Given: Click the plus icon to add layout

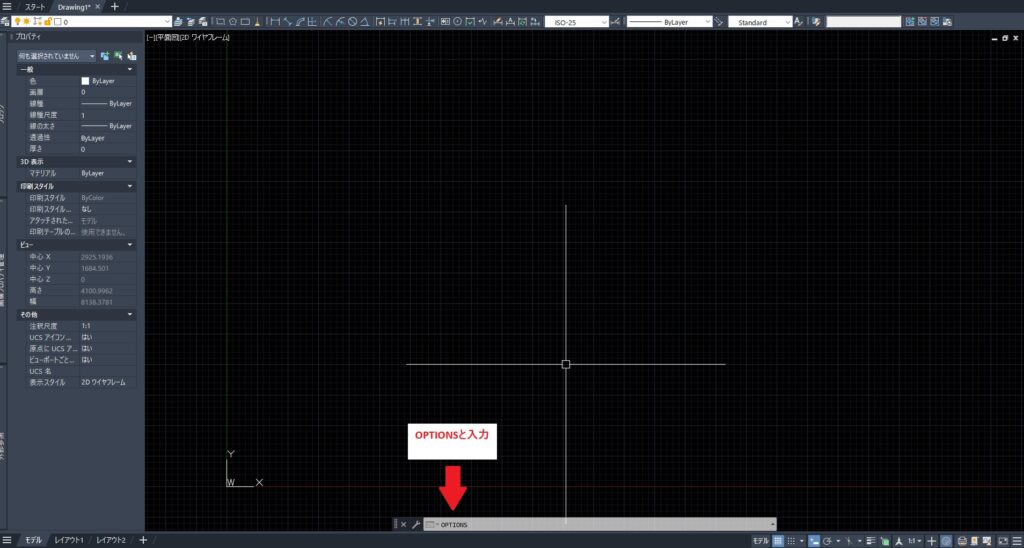Looking at the screenshot, I should pos(143,540).
